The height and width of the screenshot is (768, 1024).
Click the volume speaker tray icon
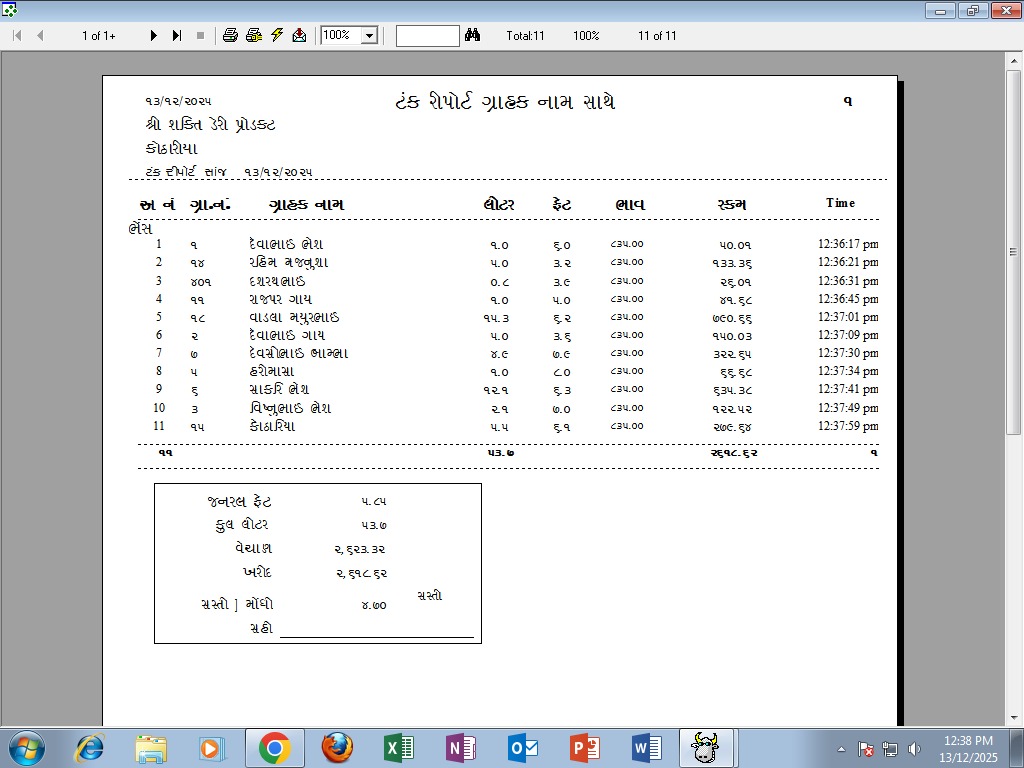pyautogui.click(x=914, y=749)
